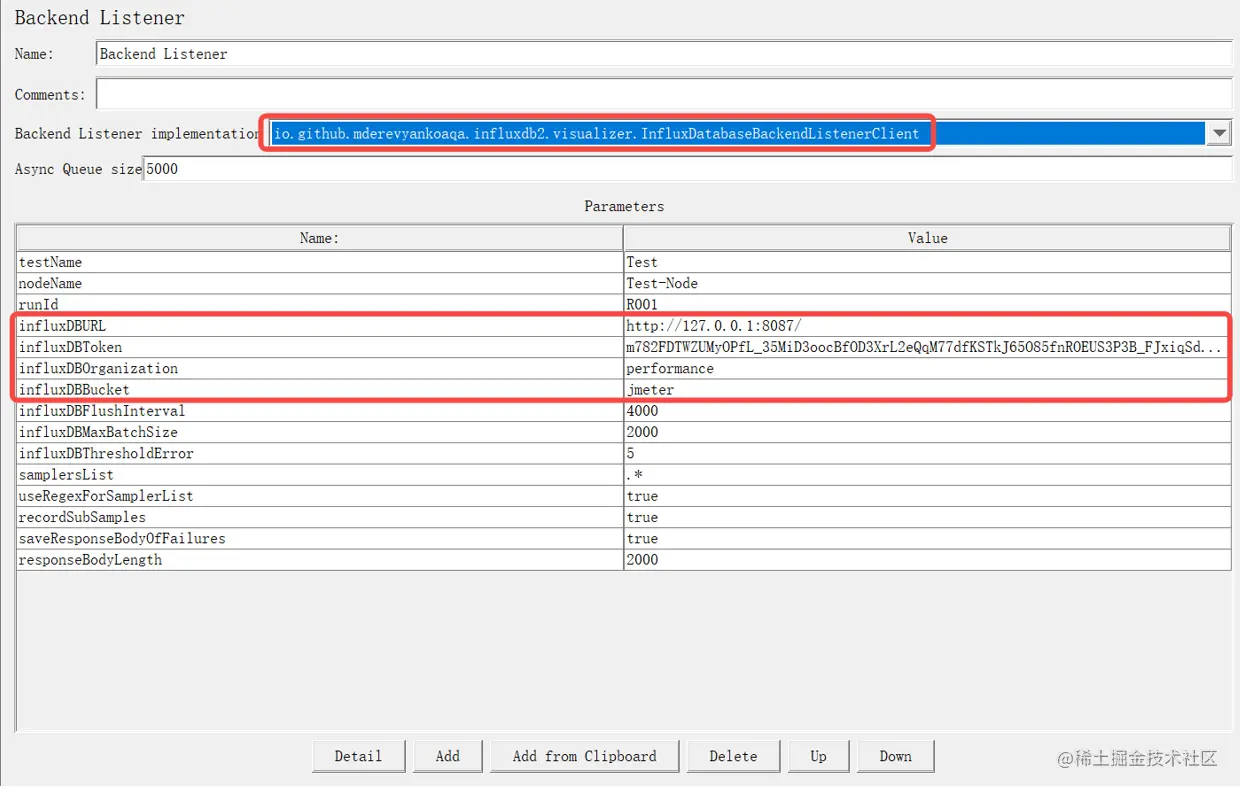The width and height of the screenshot is (1240, 791).
Task: Select the influxDBMaxBatchSize name cell
Action: pos(320,432)
